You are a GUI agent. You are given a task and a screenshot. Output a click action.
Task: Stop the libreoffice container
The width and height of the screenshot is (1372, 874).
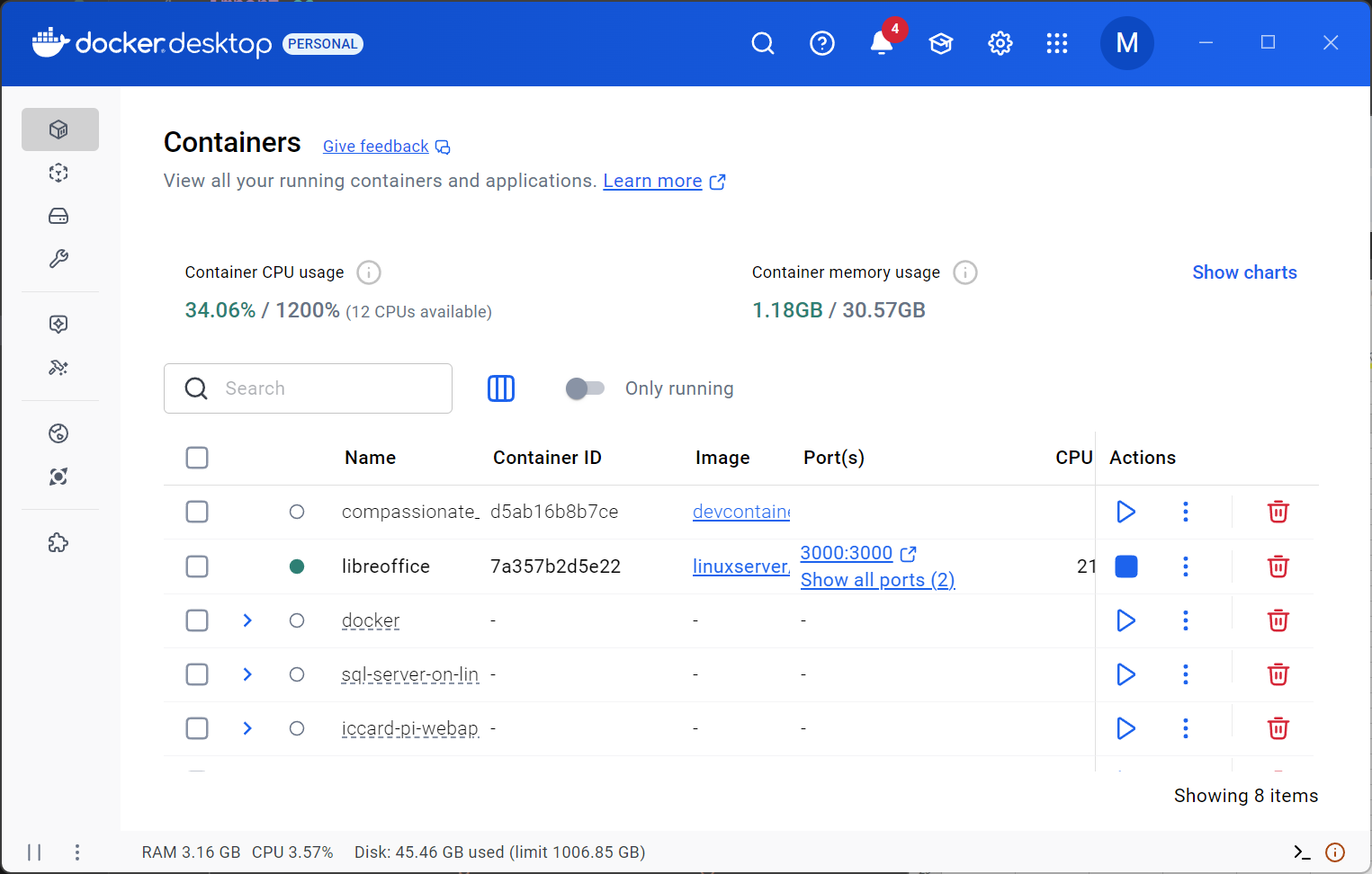coord(1125,566)
